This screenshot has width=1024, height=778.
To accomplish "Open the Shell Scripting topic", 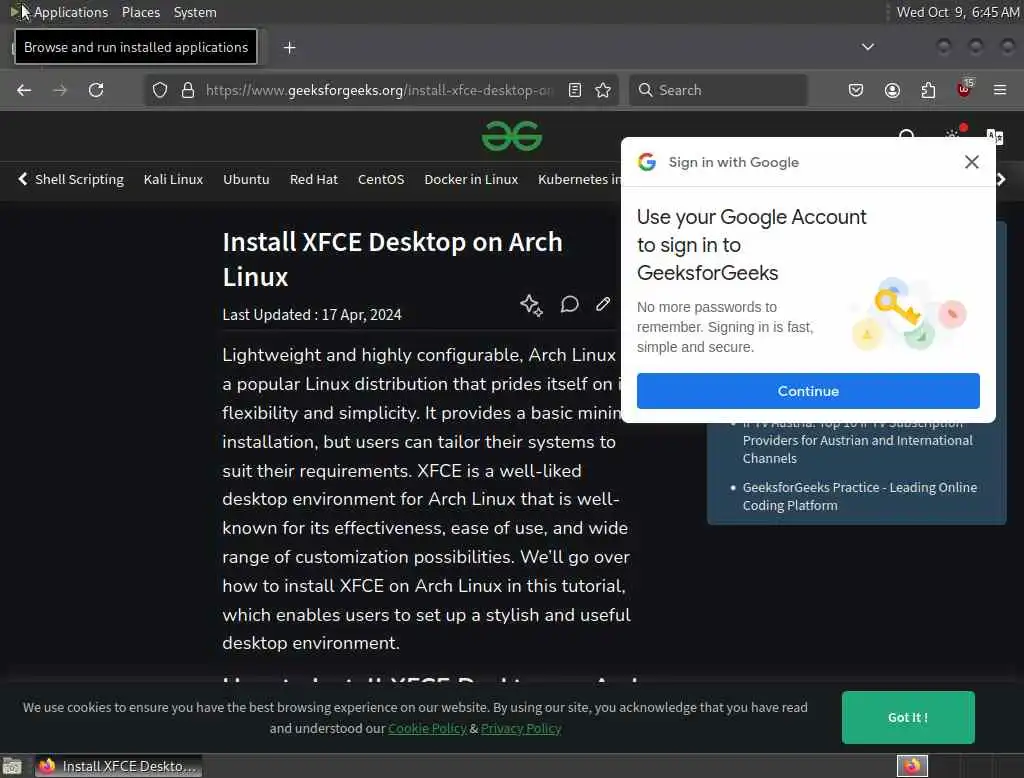I will 79,180.
